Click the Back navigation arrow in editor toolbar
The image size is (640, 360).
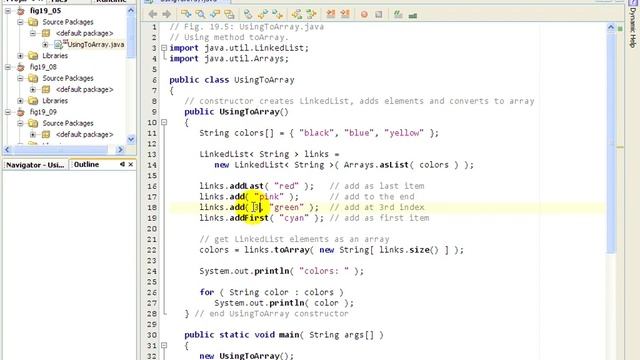coord(153,15)
